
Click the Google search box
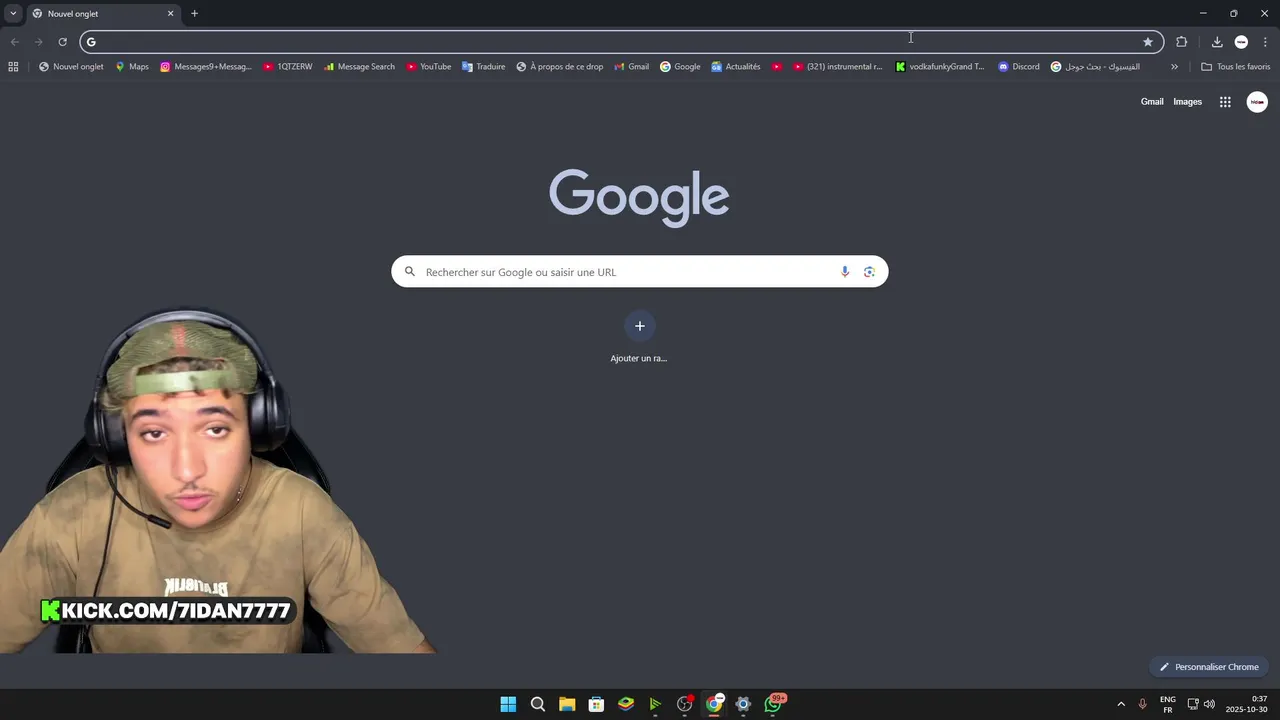(x=639, y=272)
